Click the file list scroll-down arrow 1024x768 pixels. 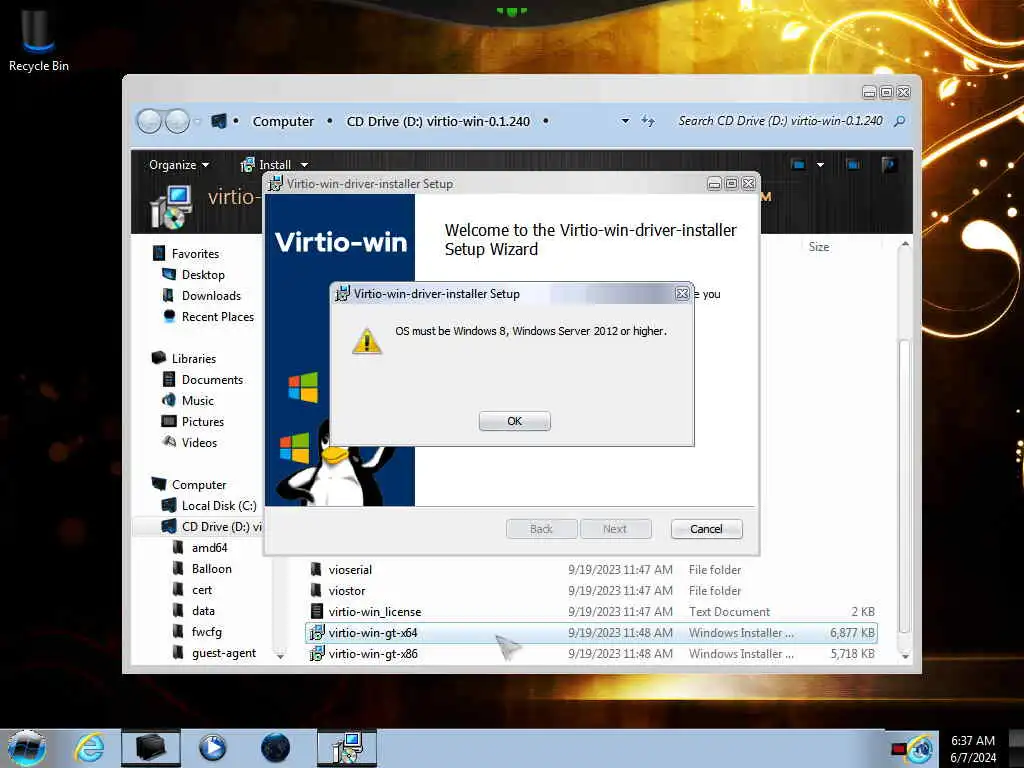tap(904, 655)
